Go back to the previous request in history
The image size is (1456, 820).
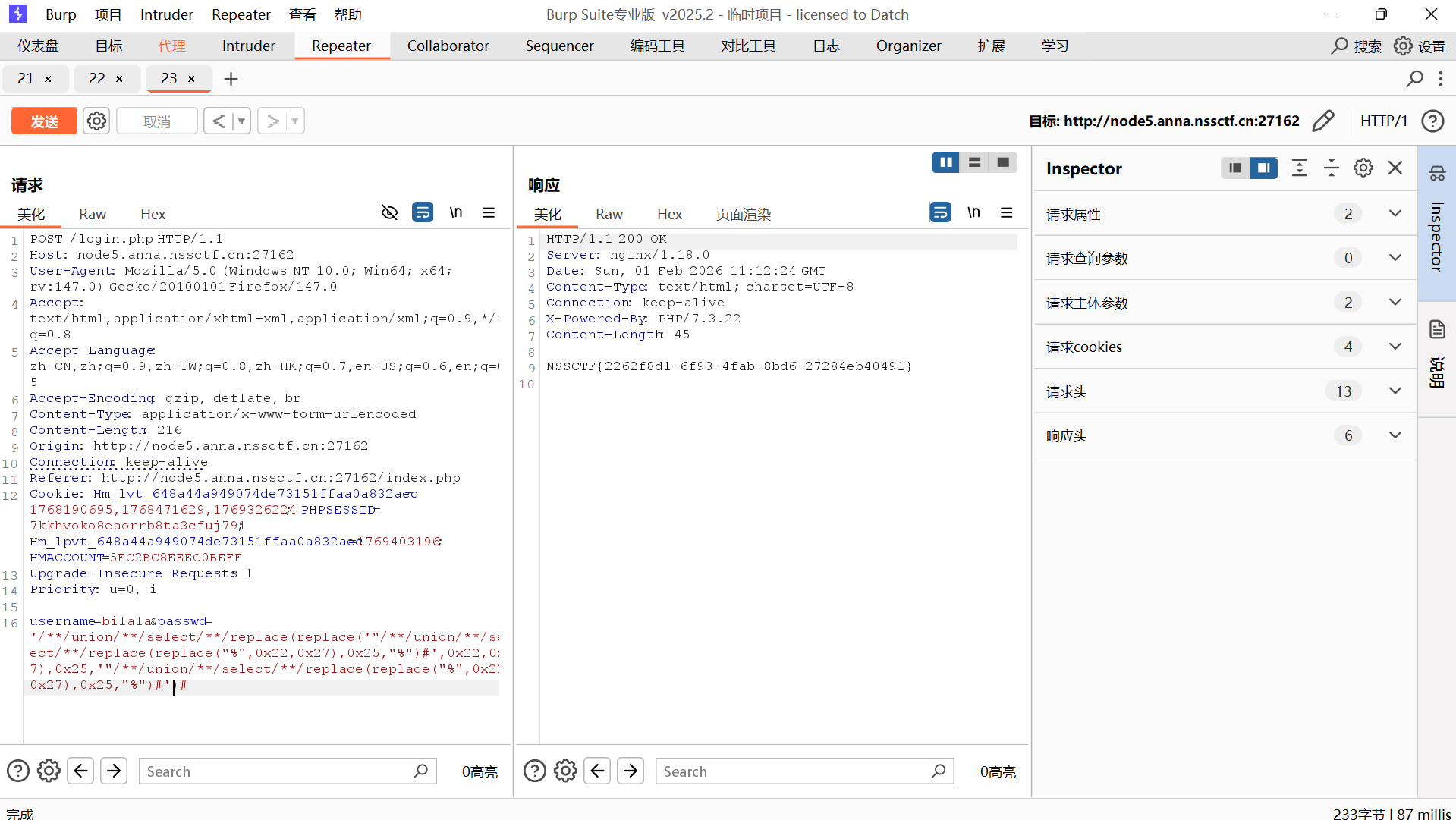pos(218,121)
